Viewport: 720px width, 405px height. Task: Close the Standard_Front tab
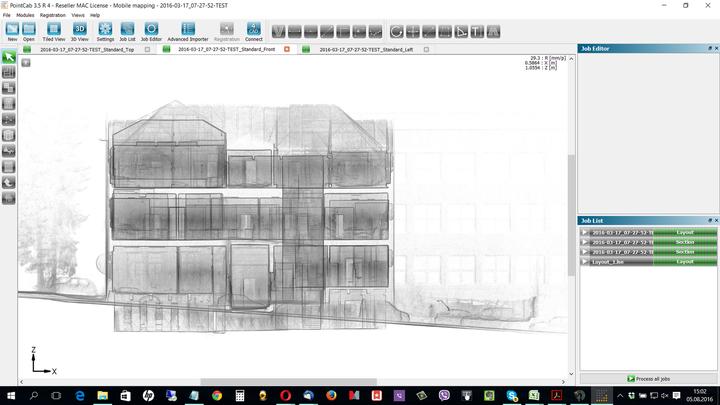287,48
